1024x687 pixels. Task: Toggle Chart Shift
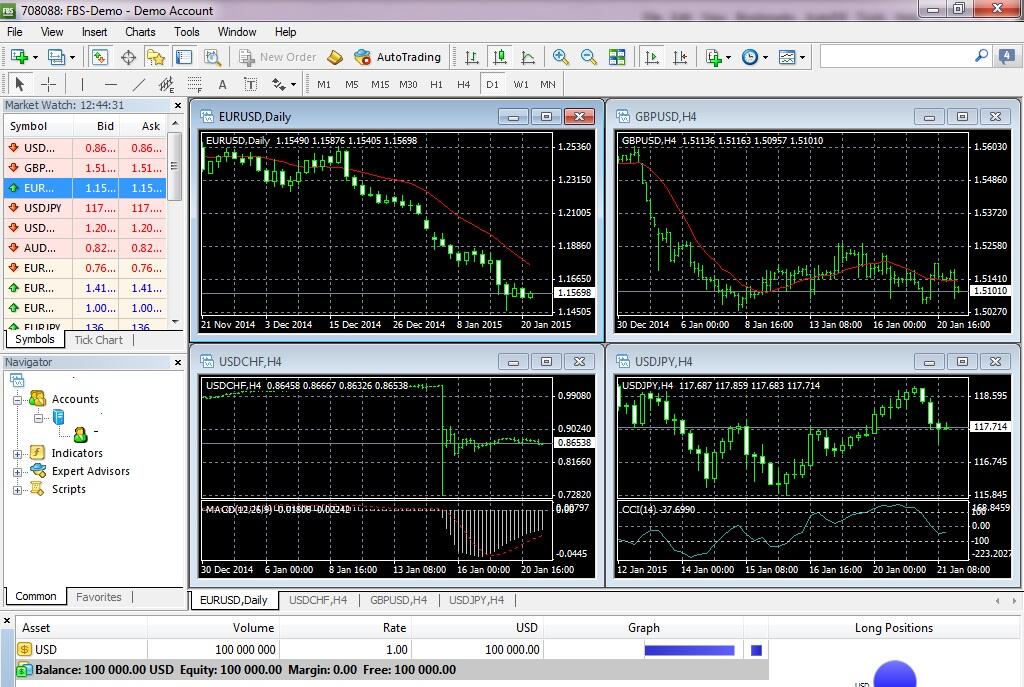pyautogui.click(x=680, y=57)
